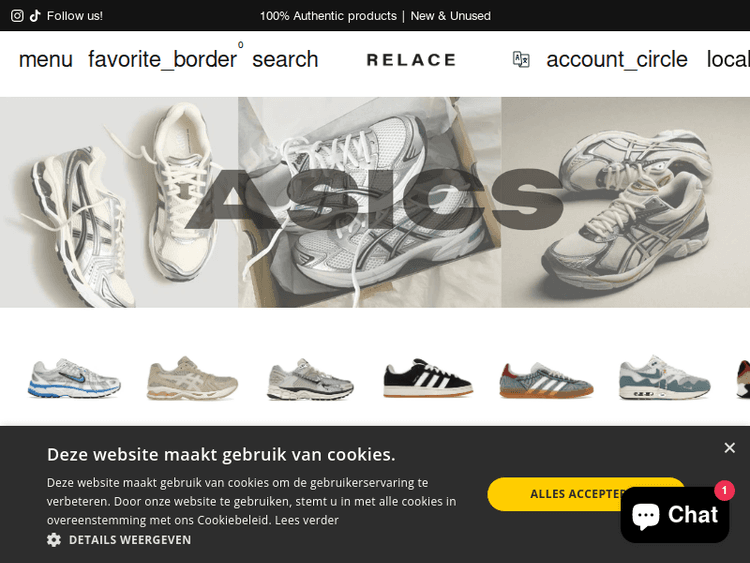This screenshot has height=563, width=750.
Task: Close the cookie banner with X
Action: (729, 448)
